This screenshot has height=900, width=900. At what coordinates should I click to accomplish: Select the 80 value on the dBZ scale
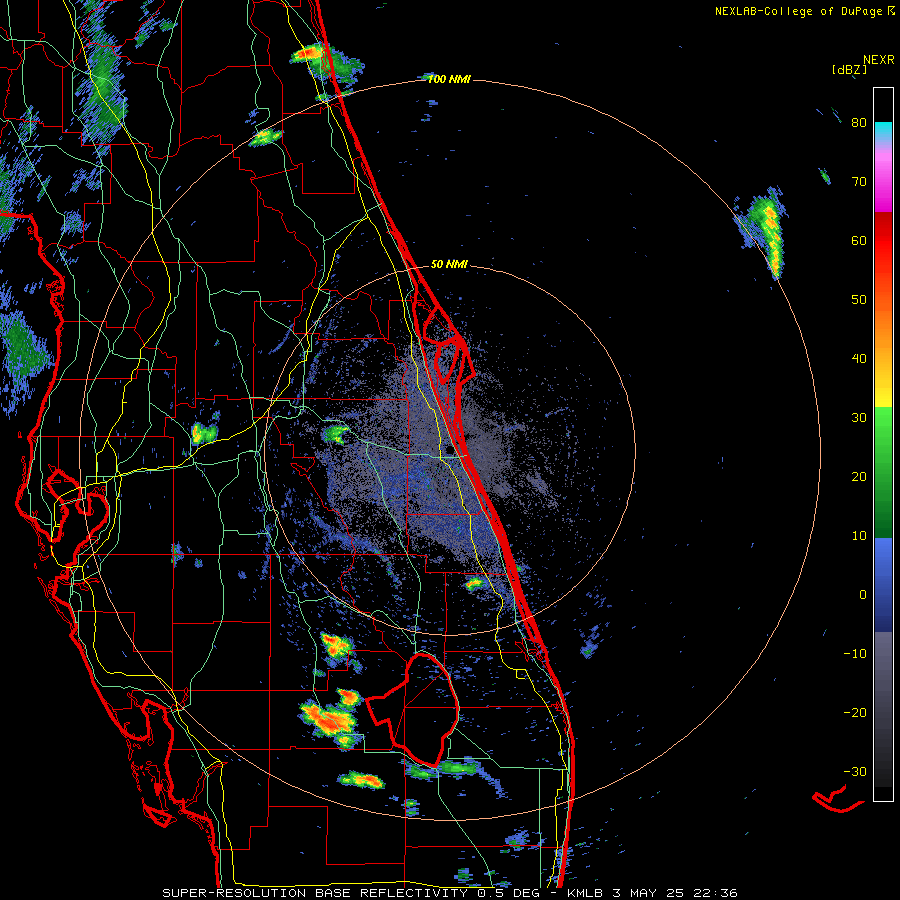859,123
